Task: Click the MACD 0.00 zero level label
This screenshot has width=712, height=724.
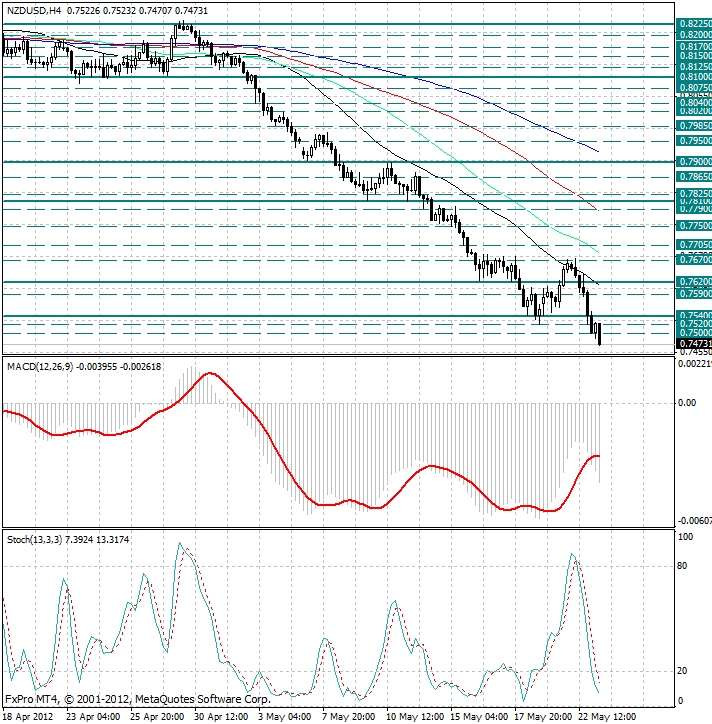Action: [x=687, y=403]
